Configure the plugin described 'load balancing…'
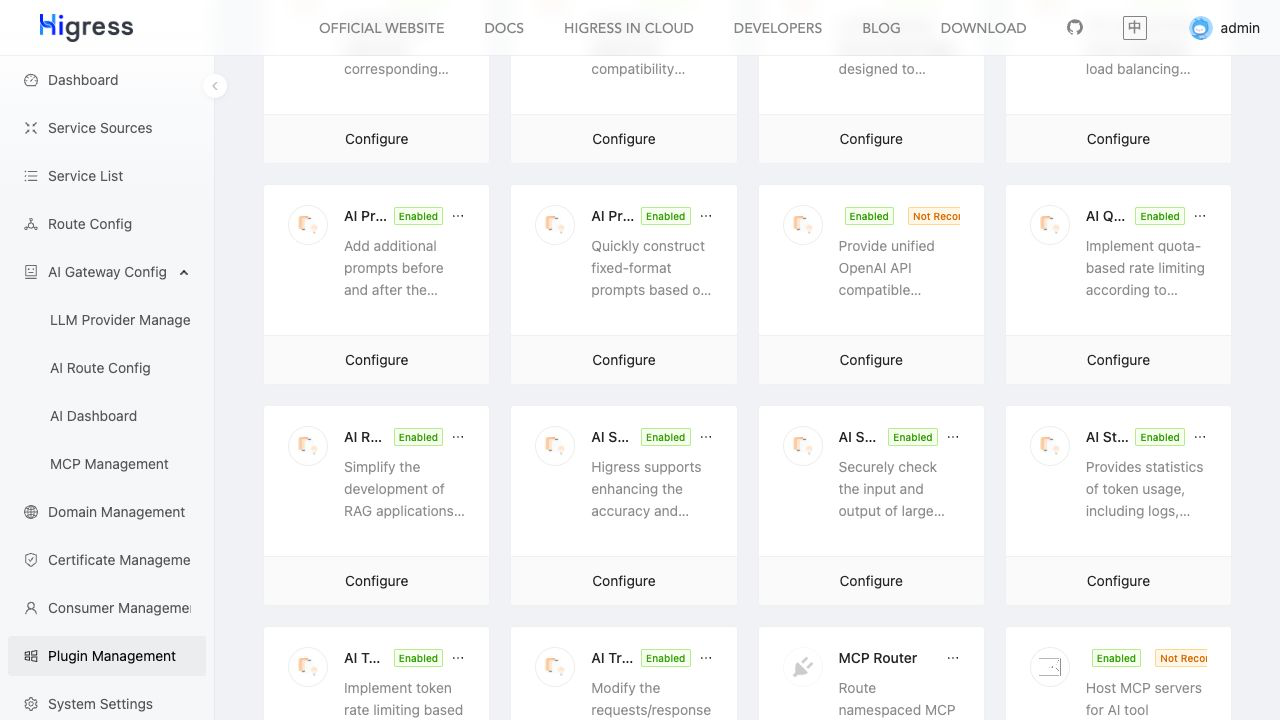The height and width of the screenshot is (720, 1280). pos(1118,139)
